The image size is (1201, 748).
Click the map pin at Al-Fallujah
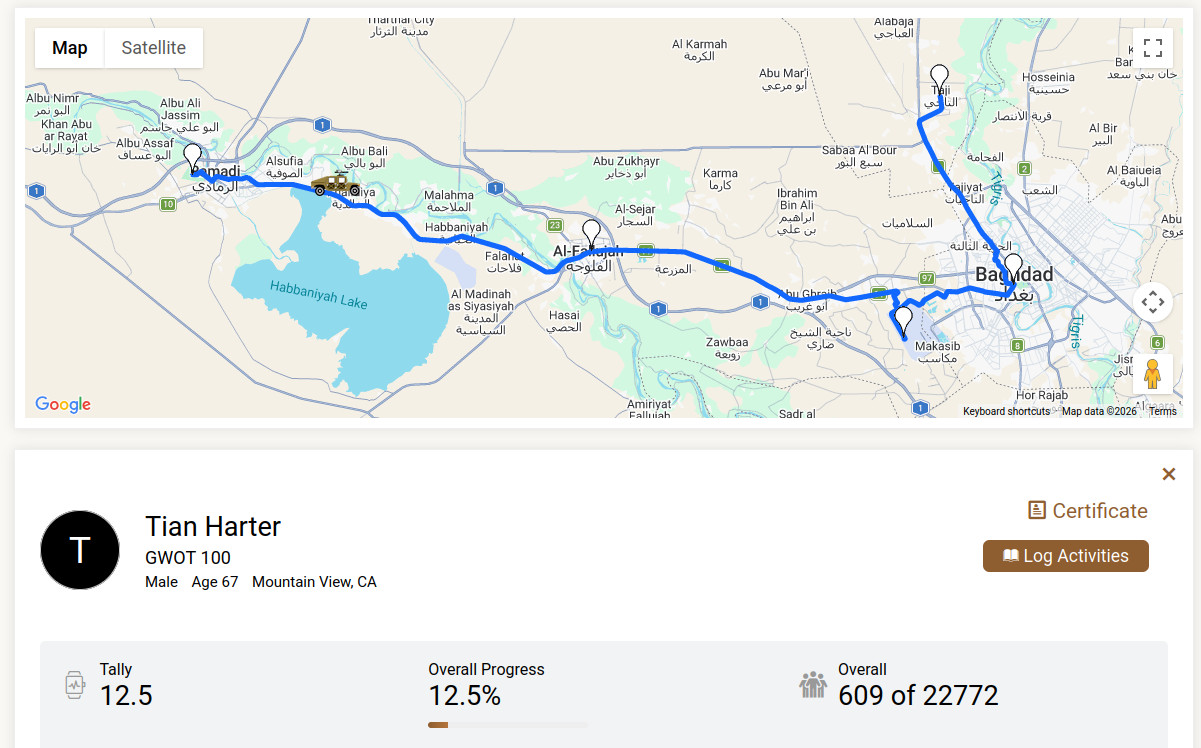click(x=591, y=233)
